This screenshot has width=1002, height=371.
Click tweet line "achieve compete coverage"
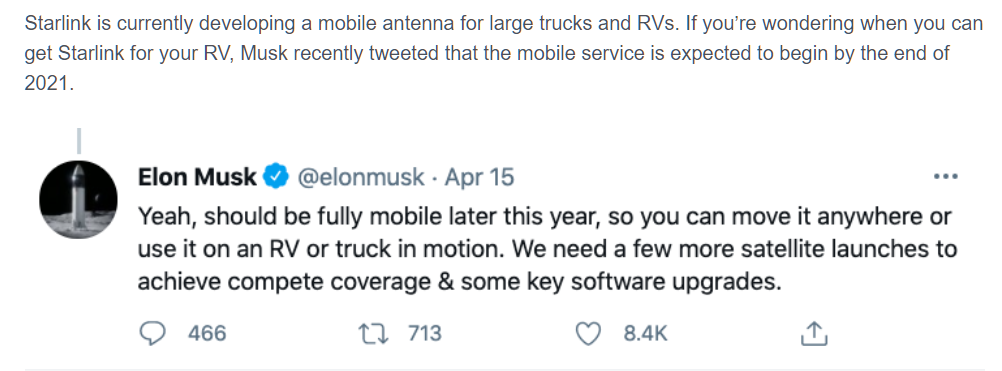tap(459, 282)
